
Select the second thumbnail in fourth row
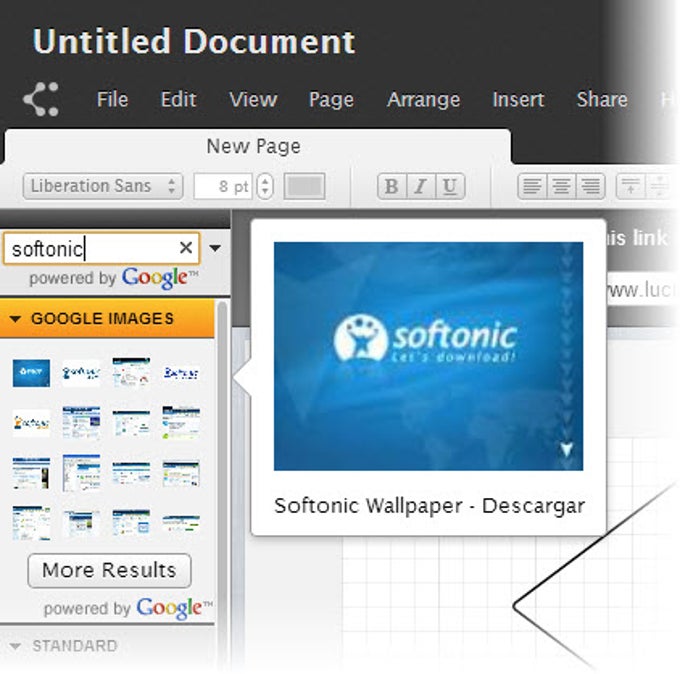coord(81,523)
